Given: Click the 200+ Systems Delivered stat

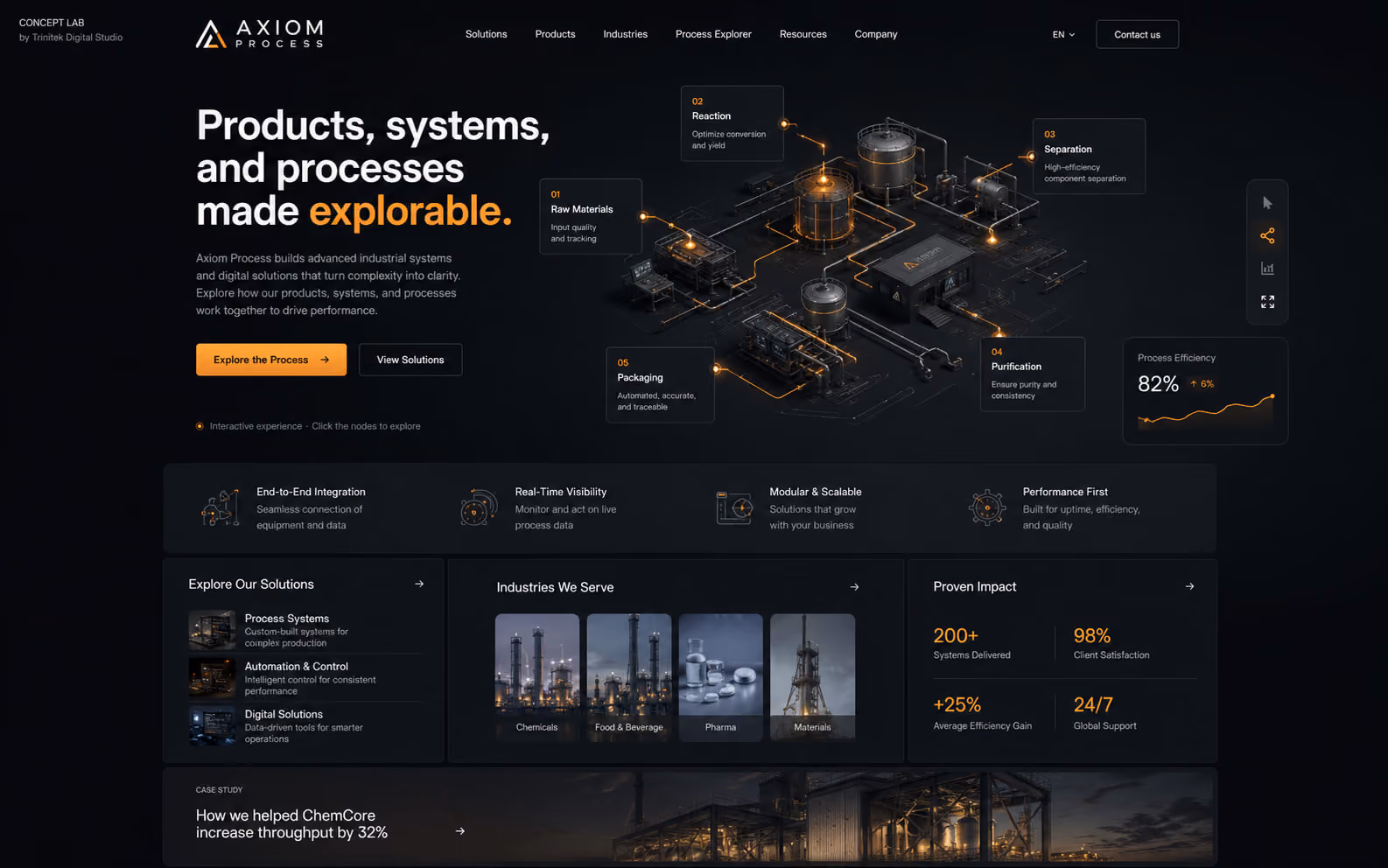Looking at the screenshot, I should 971,642.
